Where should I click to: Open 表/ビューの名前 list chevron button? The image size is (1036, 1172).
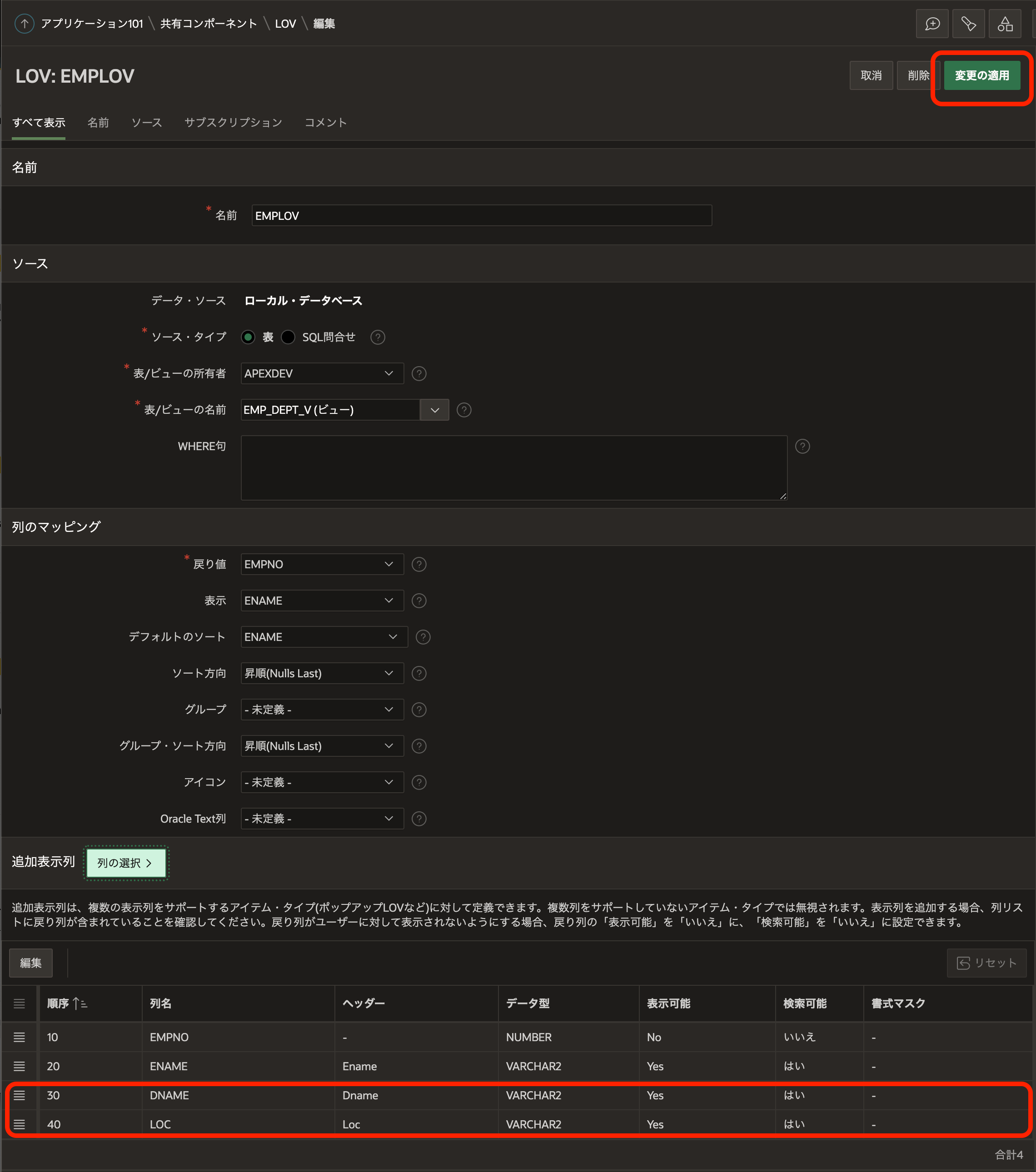[435, 410]
